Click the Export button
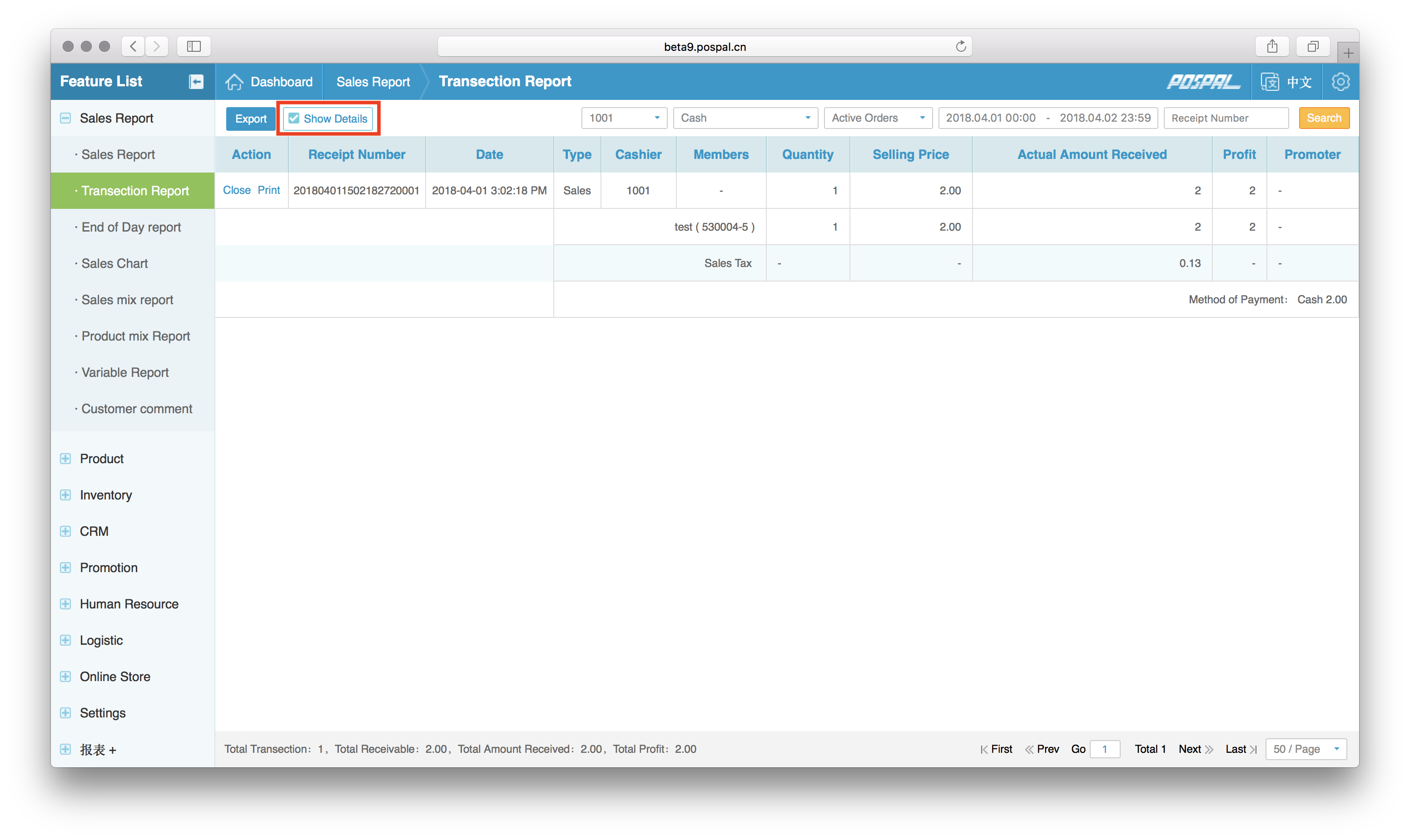Screen dimensions: 1410x840 click(250, 119)
